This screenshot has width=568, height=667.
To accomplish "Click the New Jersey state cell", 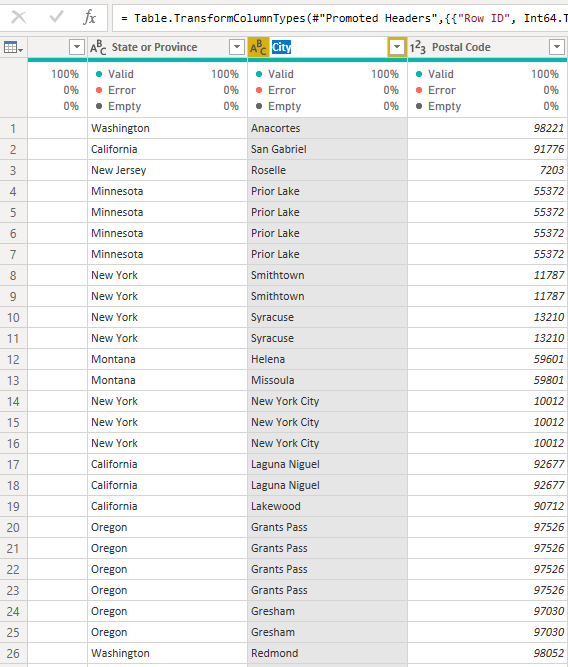I will coord(168,170).
